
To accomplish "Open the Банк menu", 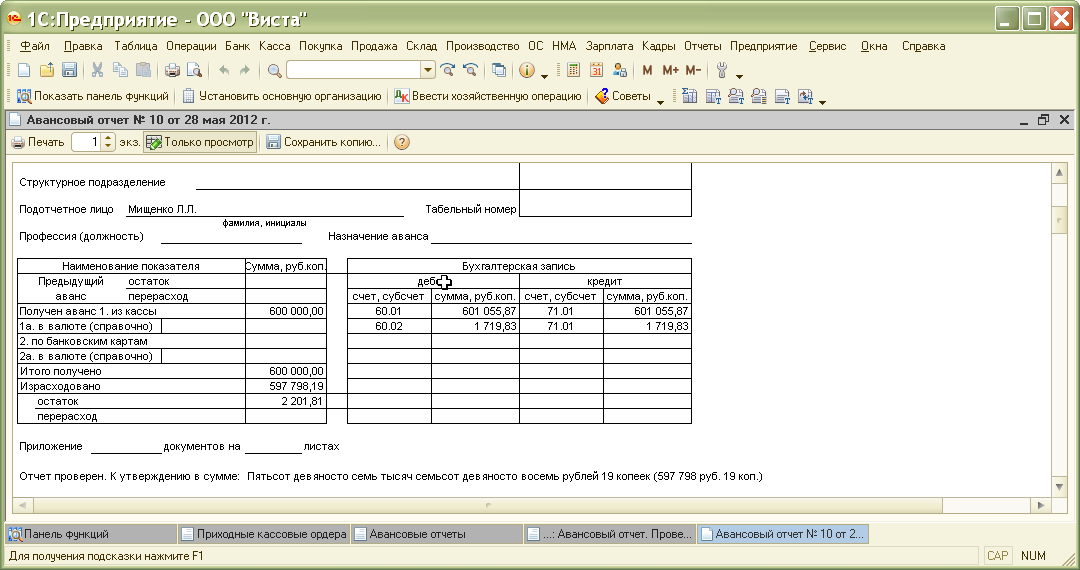I will coord(237,46).
